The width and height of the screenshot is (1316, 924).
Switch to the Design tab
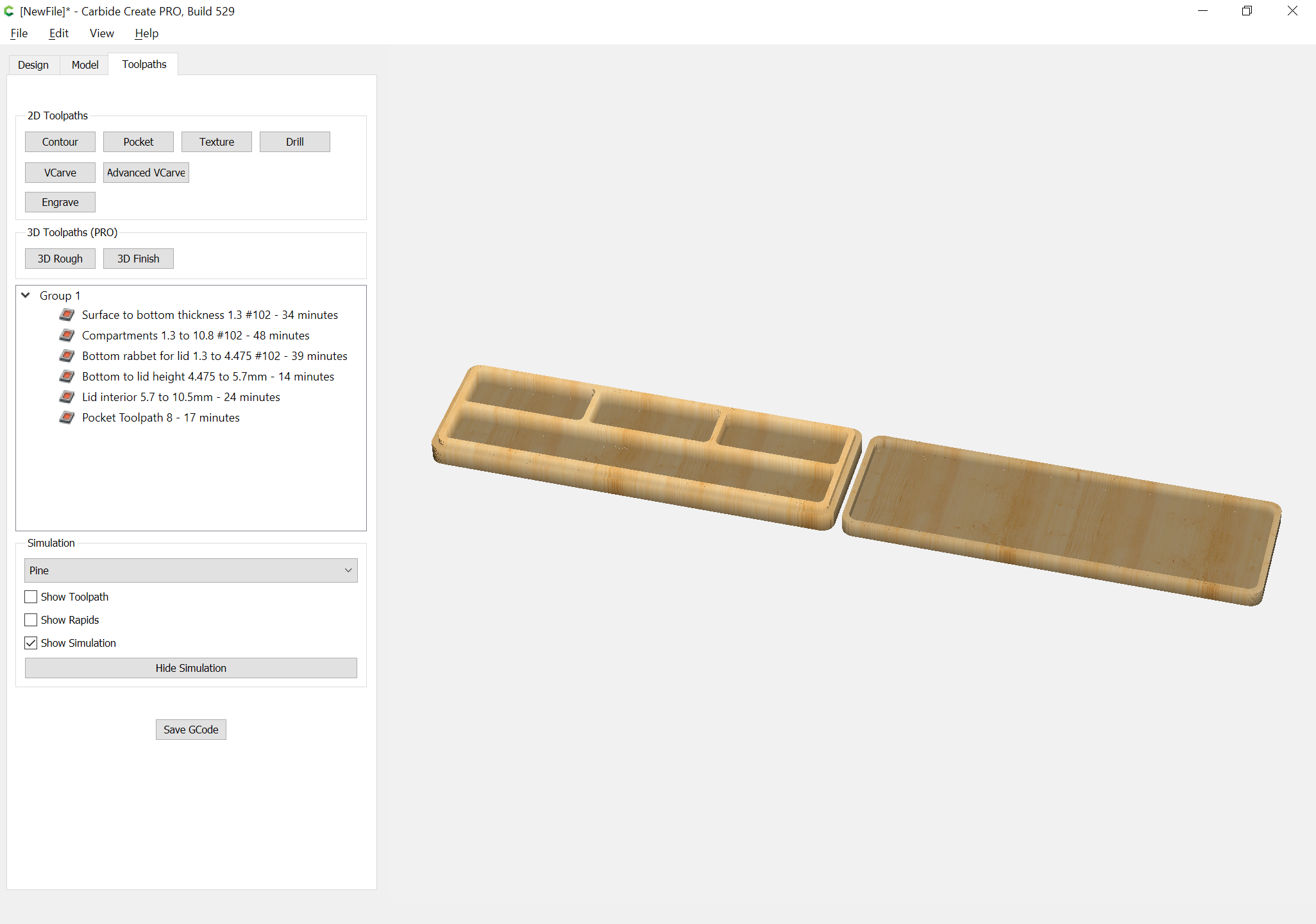click(33, 65)
